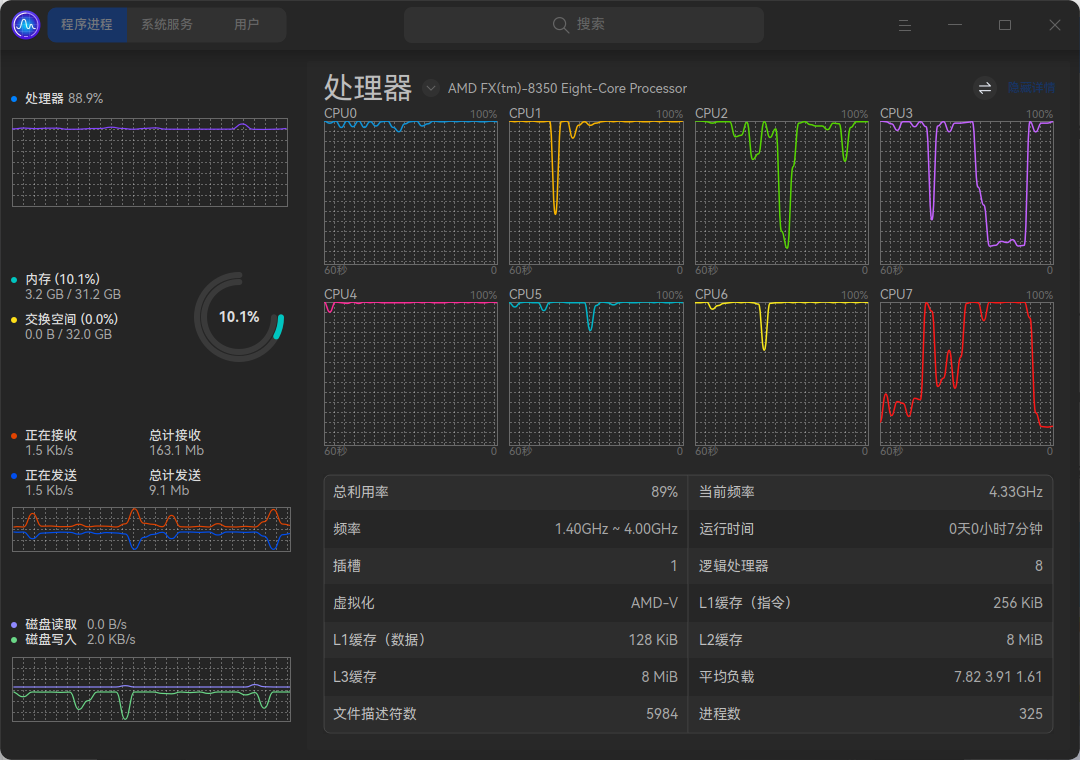The width and height of the screenshot is (1080, 760).
Task: Click the 当前频率 4.33GHz row
Action: click(871, 492)
